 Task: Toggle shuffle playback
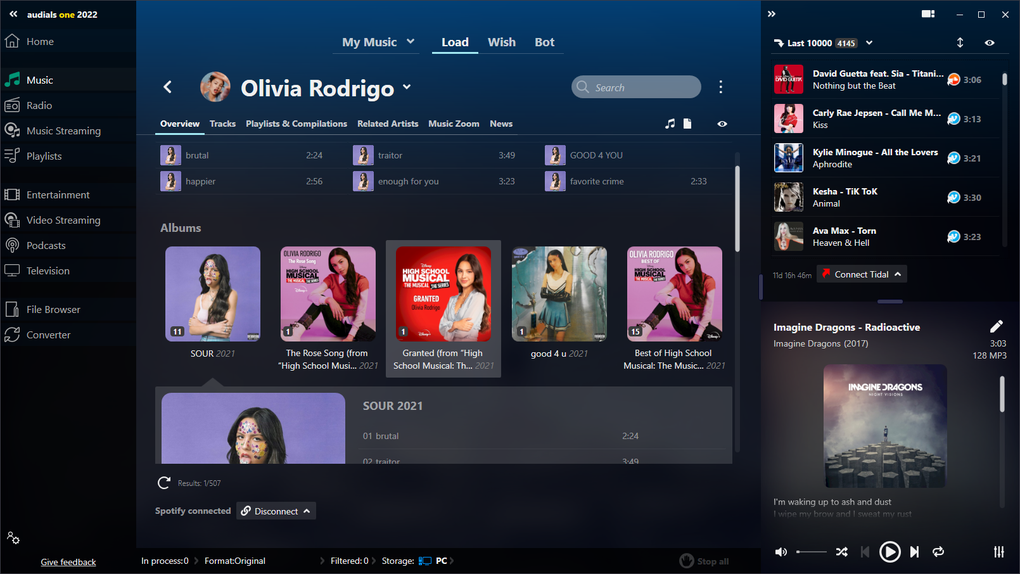842,552
